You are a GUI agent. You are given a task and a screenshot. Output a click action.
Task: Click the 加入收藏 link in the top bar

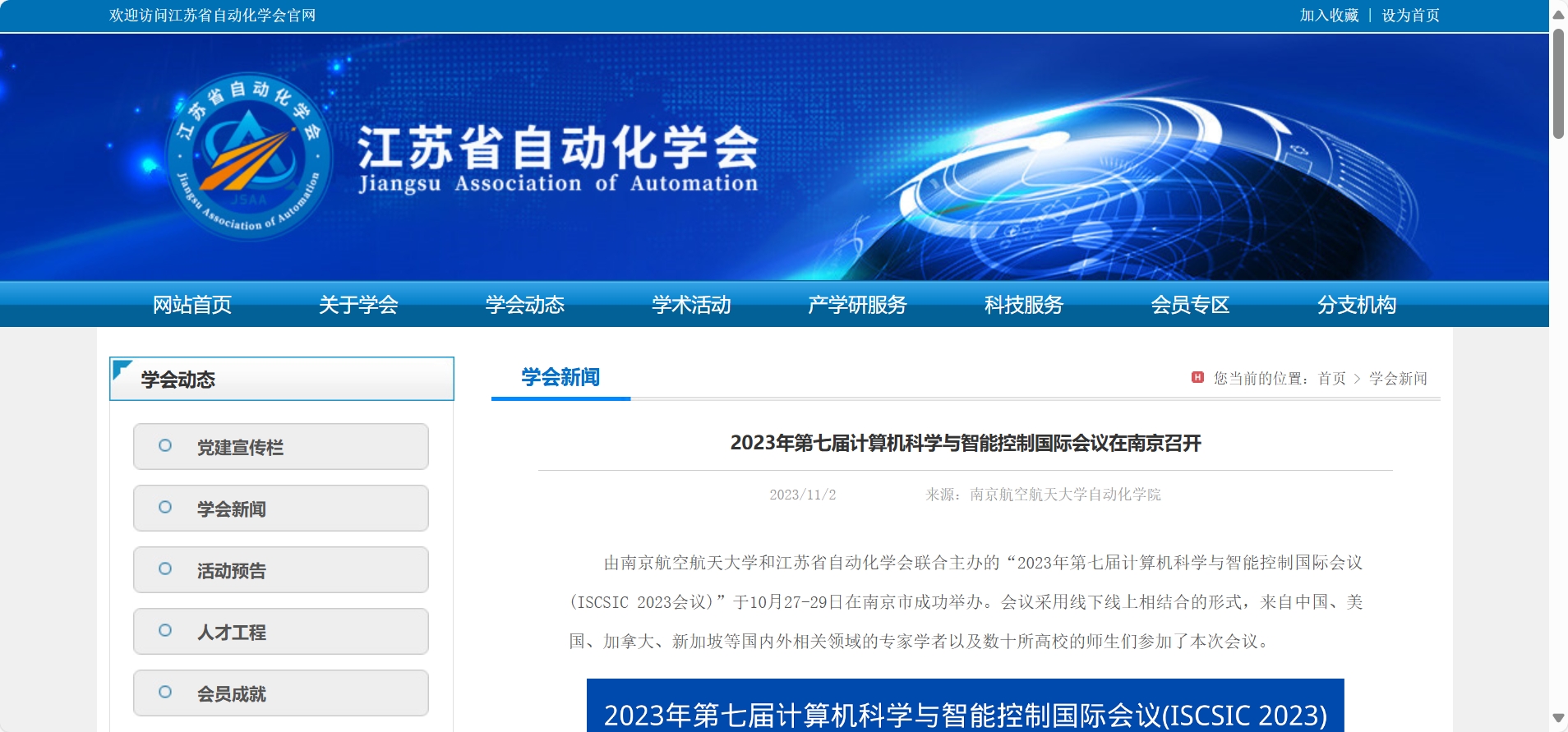[1329, 16]
